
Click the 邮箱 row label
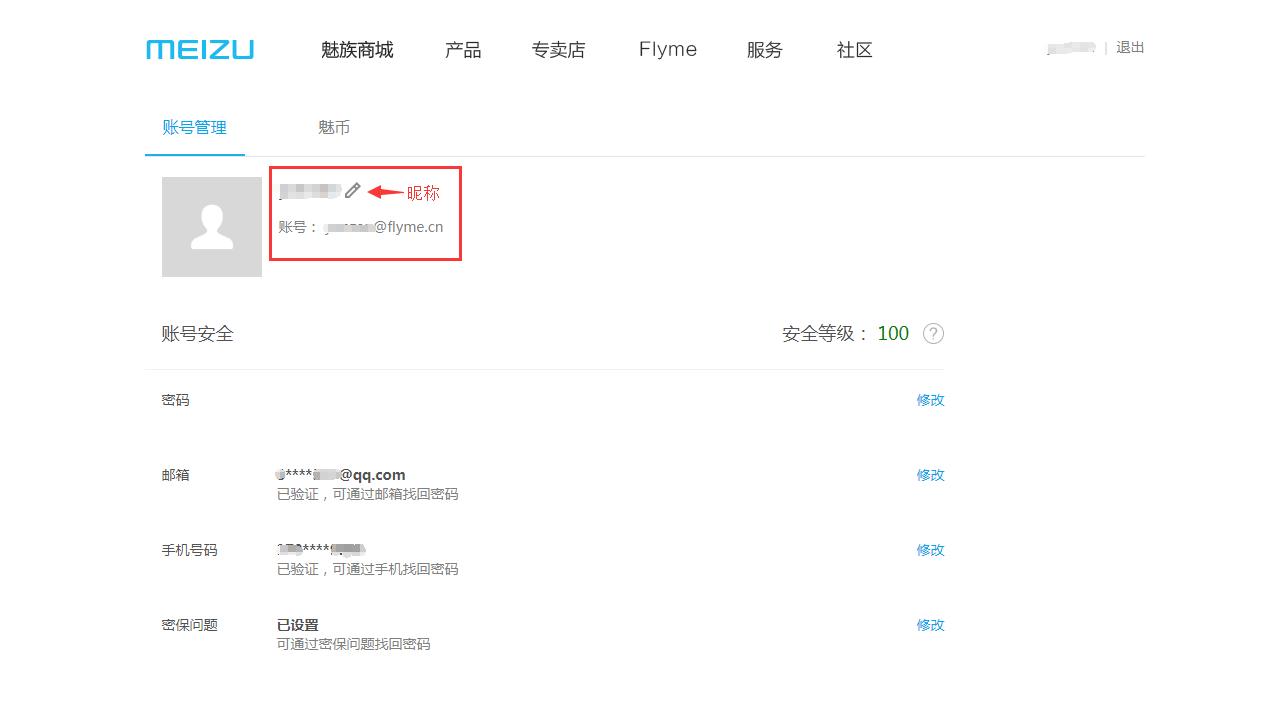(176, 475)
